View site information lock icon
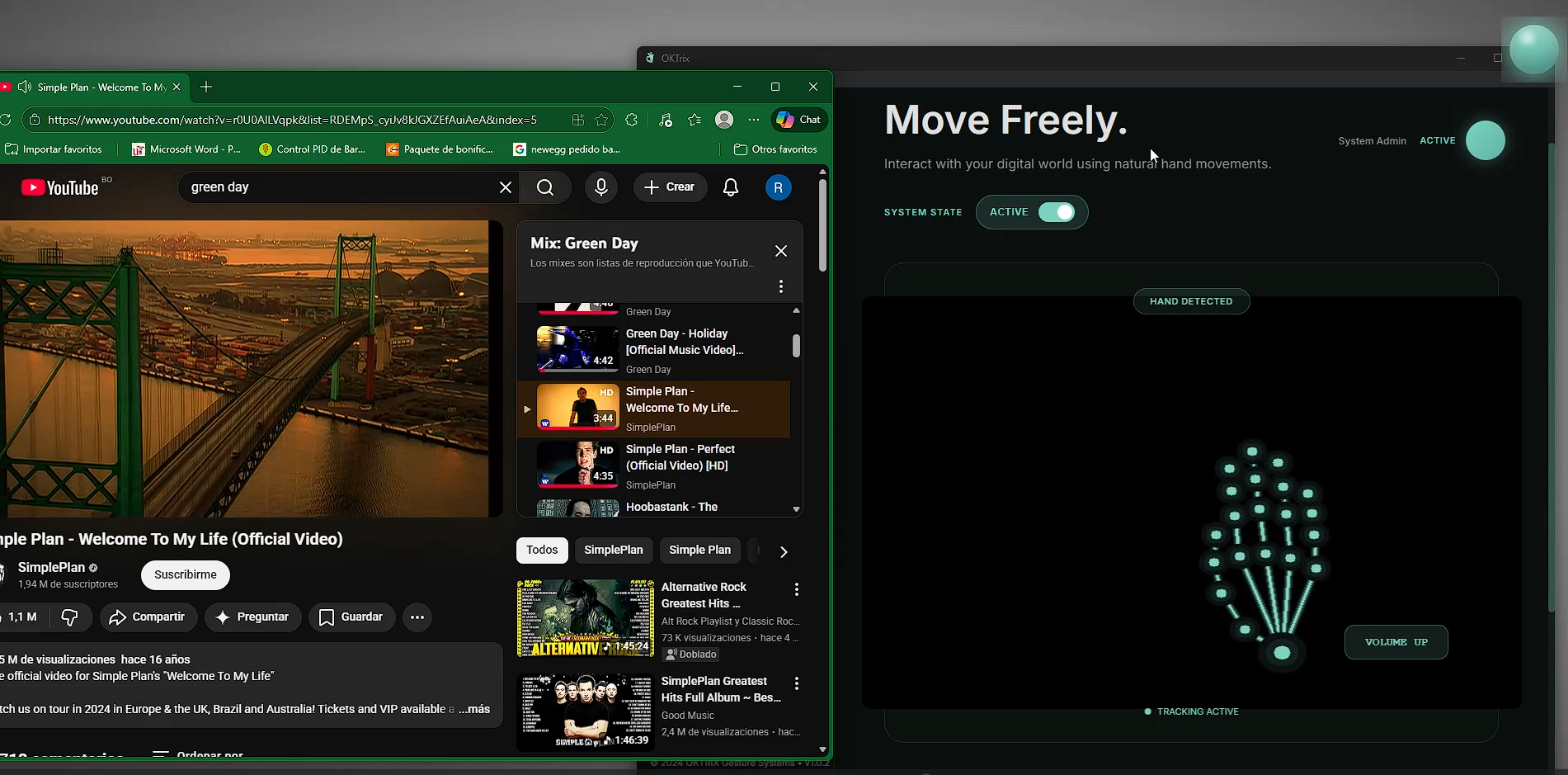This screenshot has width=1568, height=775. click(x=35, y=120)
